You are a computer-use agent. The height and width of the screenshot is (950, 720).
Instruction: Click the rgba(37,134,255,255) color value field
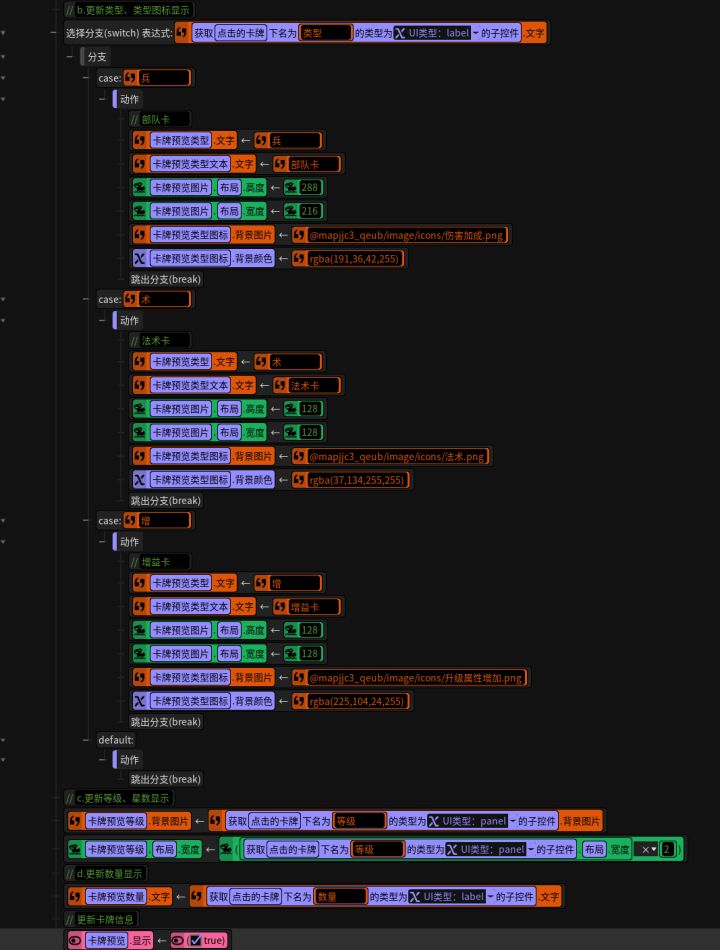coord(356,480)
